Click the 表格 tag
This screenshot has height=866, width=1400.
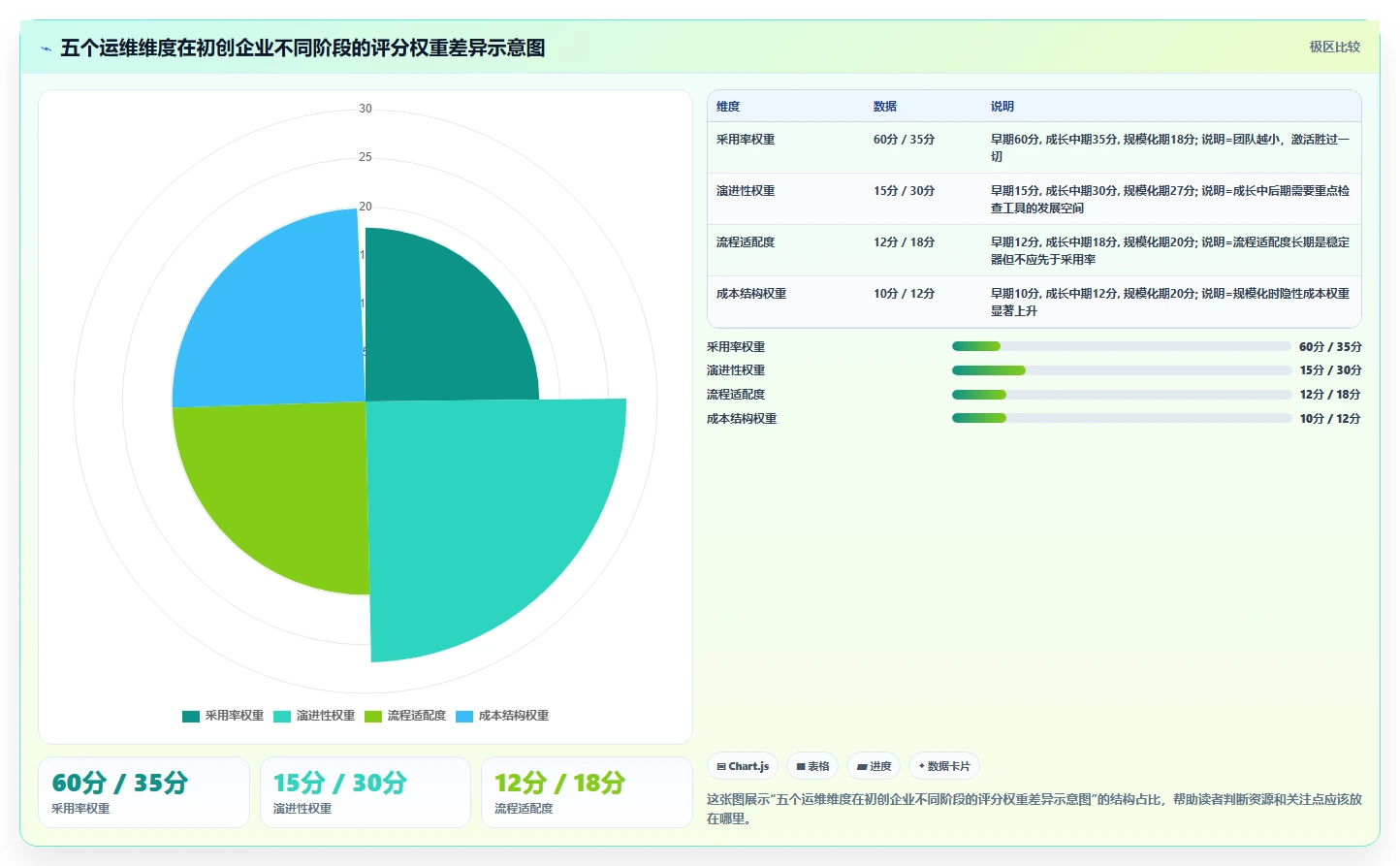[x=812, y=766]
